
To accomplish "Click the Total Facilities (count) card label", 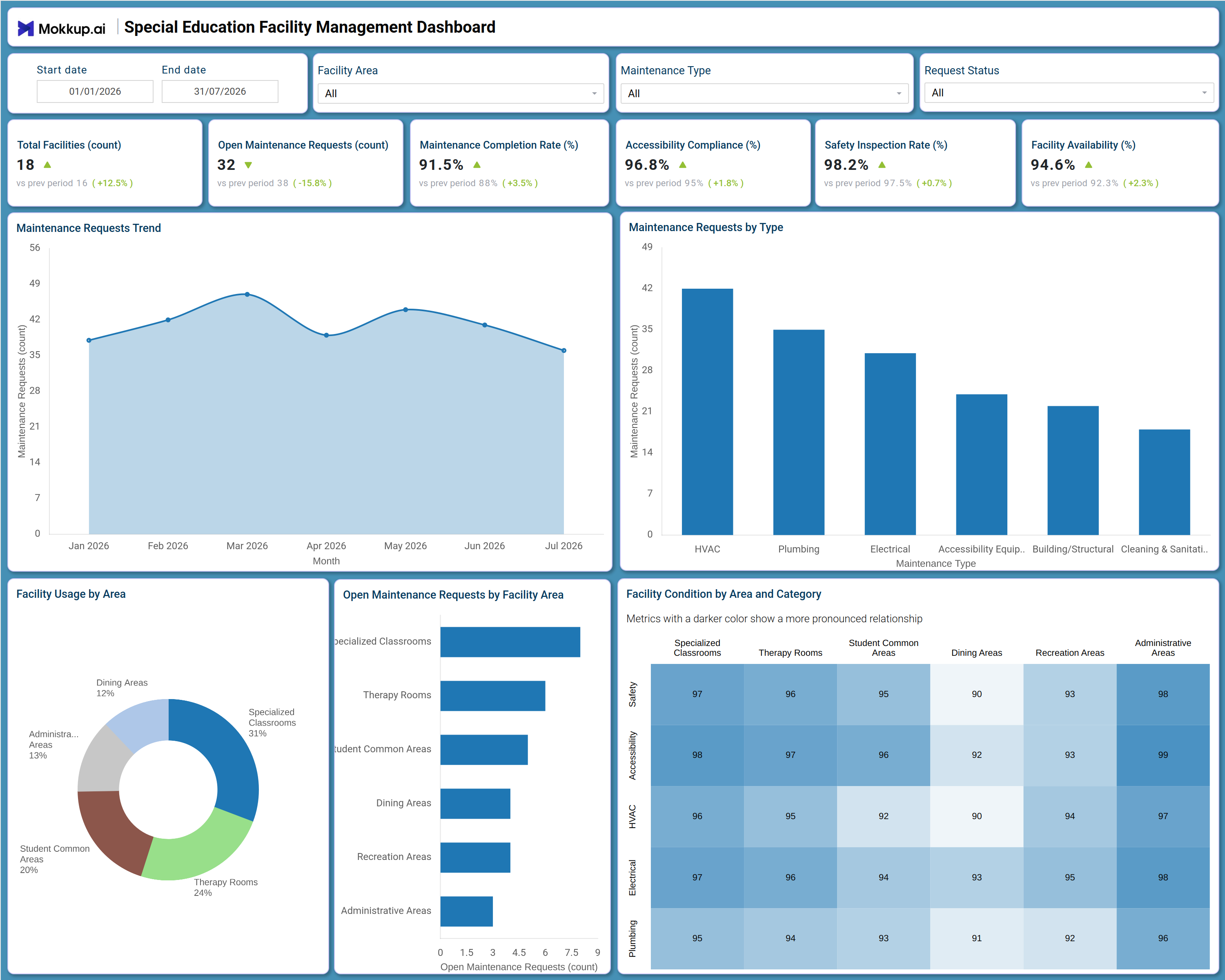I will (69, 145).
